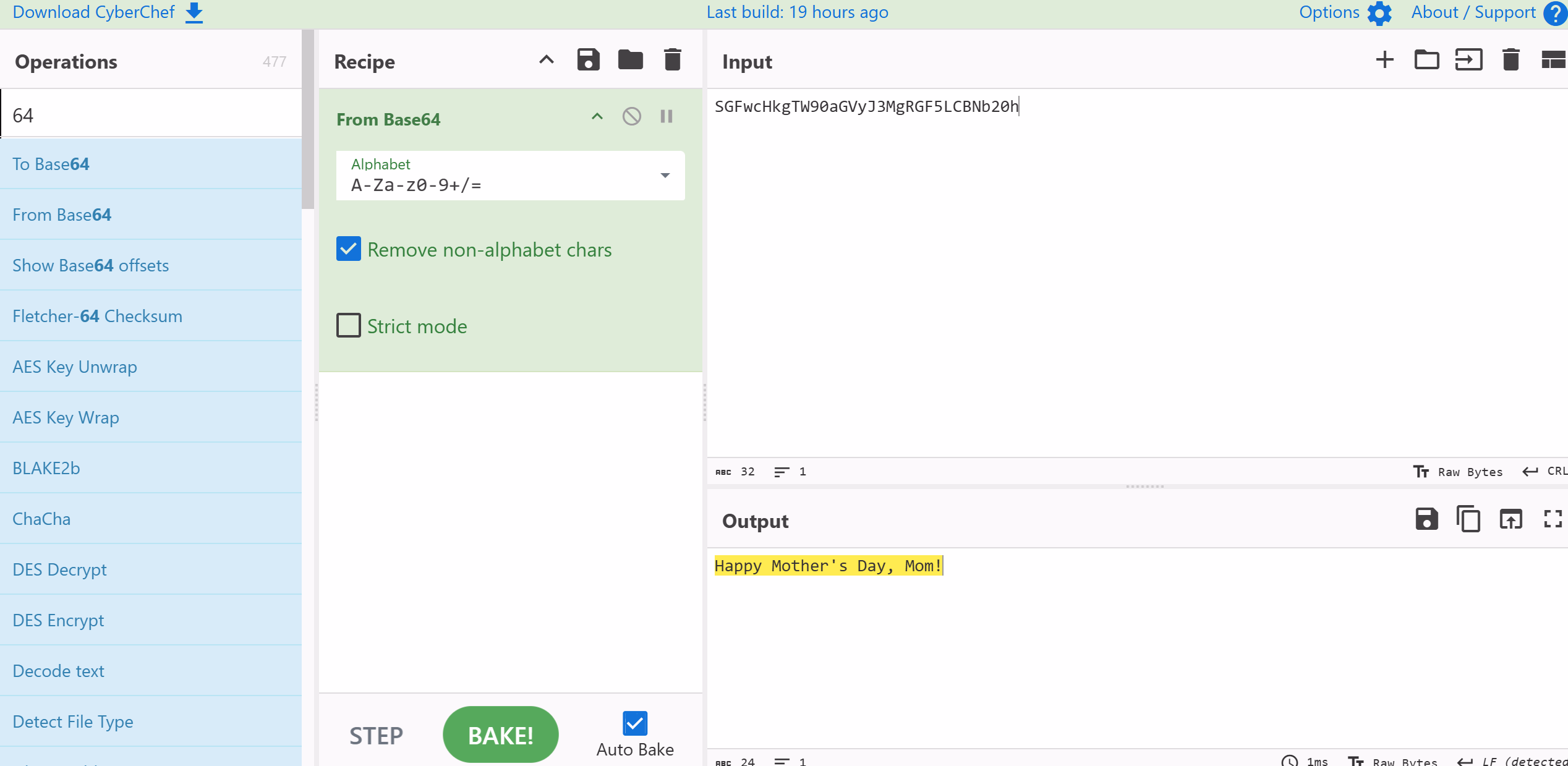Open folder as input icon

(x=1427, y=60)
